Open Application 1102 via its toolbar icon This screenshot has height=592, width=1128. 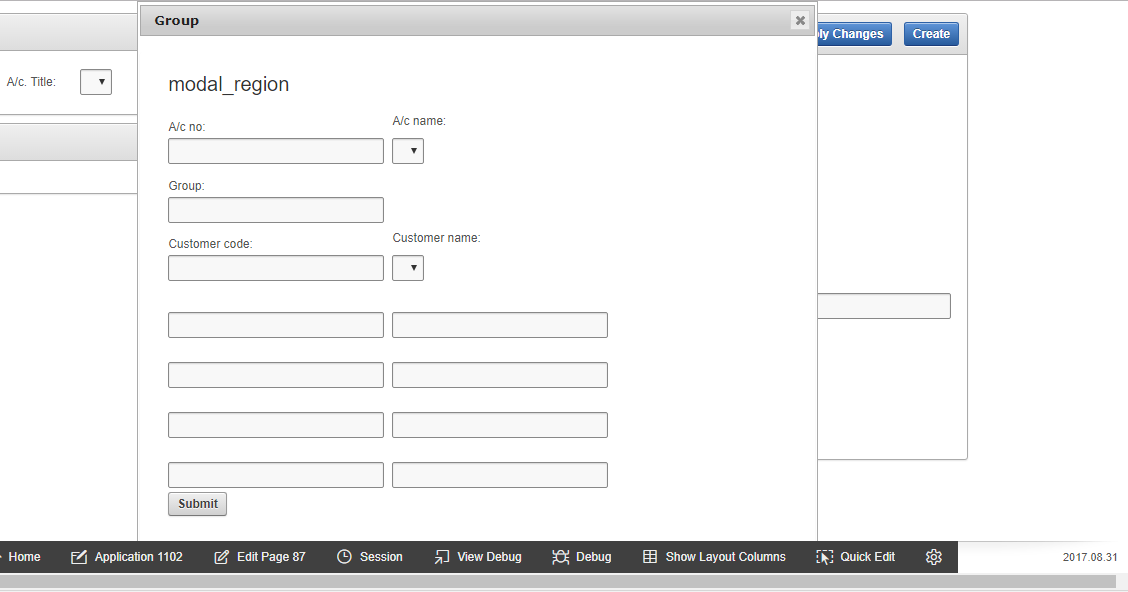click(x=78, y=557)
